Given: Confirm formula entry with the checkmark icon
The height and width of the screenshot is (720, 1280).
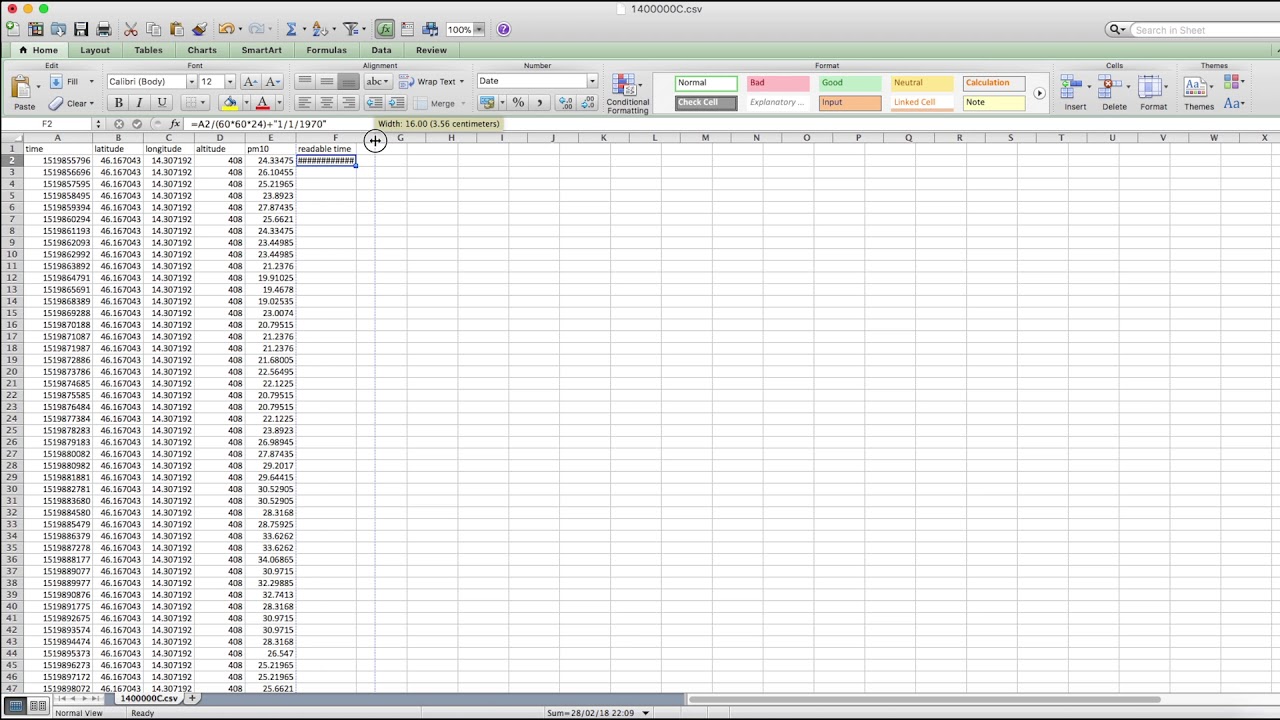Looking at the screenshot, I should 137,124.
